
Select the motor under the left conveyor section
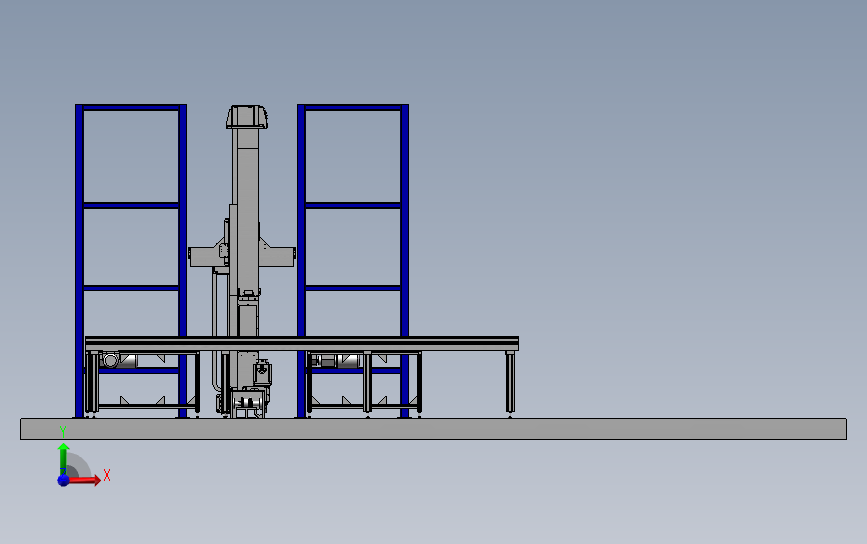(x=118, y=360)
